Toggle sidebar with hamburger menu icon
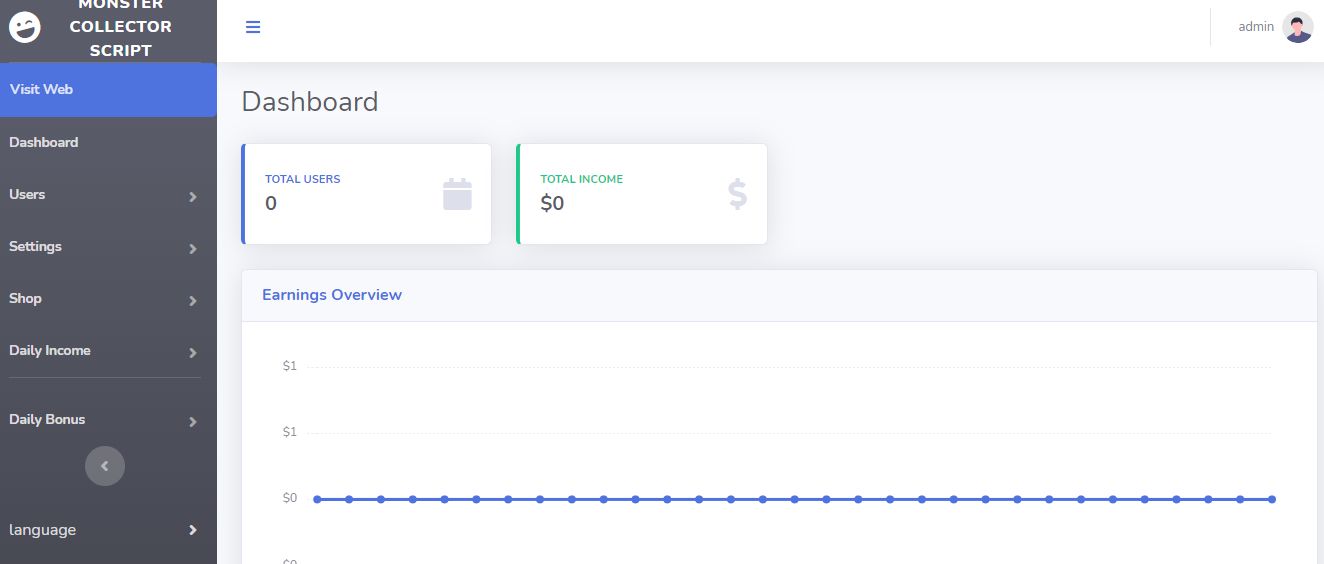 point(253,27)
